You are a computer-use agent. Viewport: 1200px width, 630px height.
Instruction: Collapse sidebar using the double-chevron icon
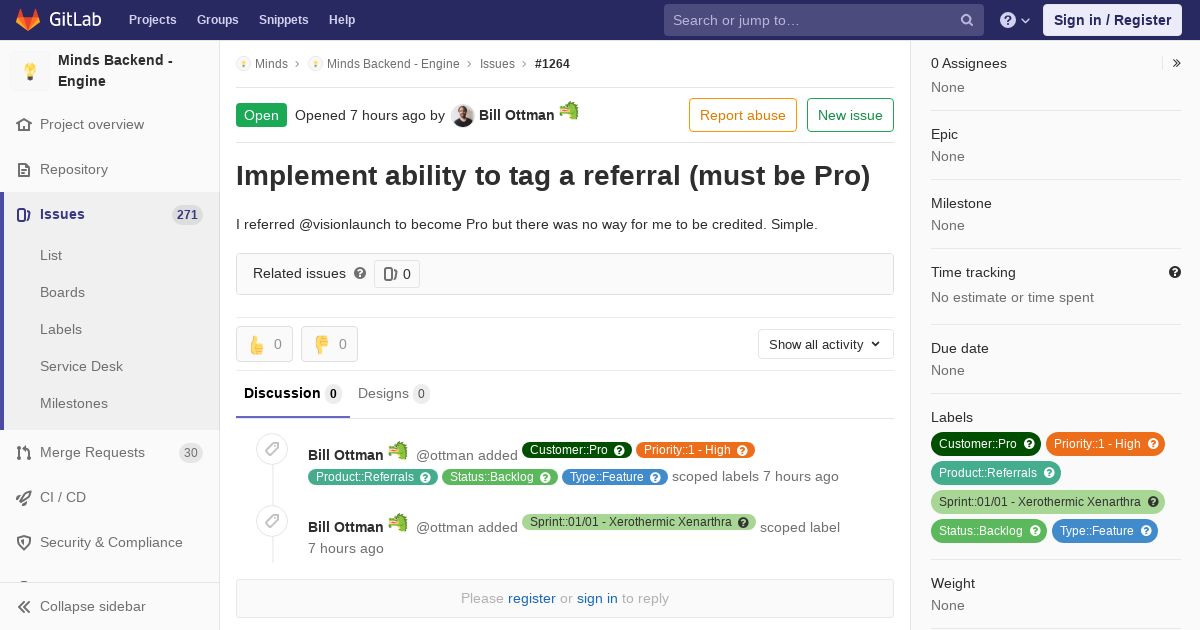[24, 607]
